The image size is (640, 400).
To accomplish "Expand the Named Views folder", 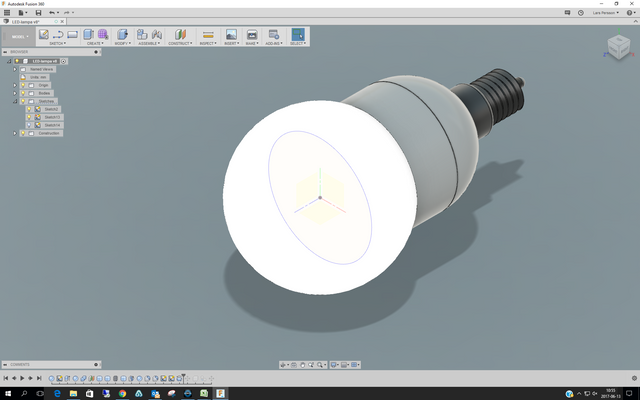I will 15,69.
